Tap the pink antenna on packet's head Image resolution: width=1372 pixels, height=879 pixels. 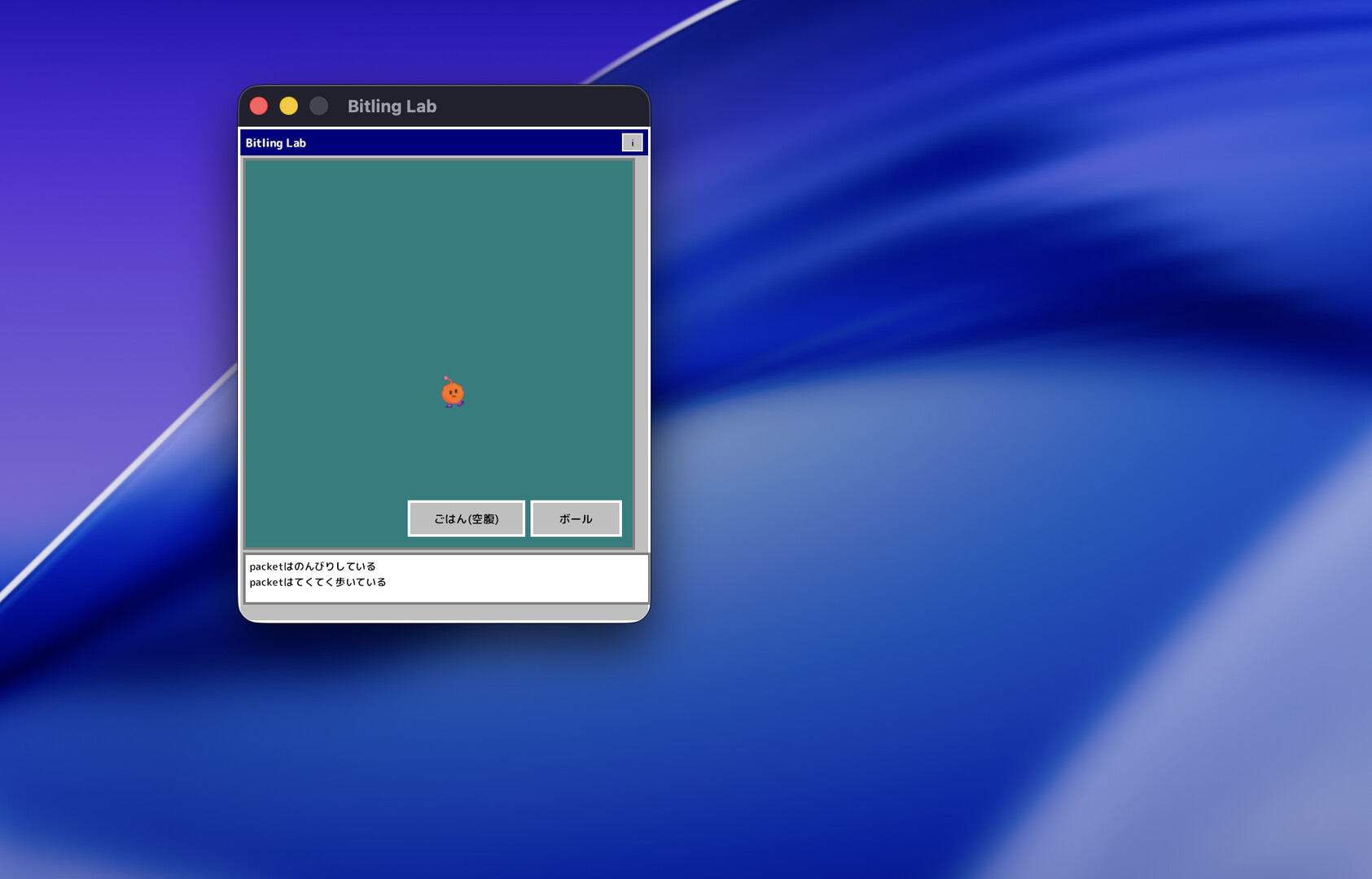click(x=447, y=379)
